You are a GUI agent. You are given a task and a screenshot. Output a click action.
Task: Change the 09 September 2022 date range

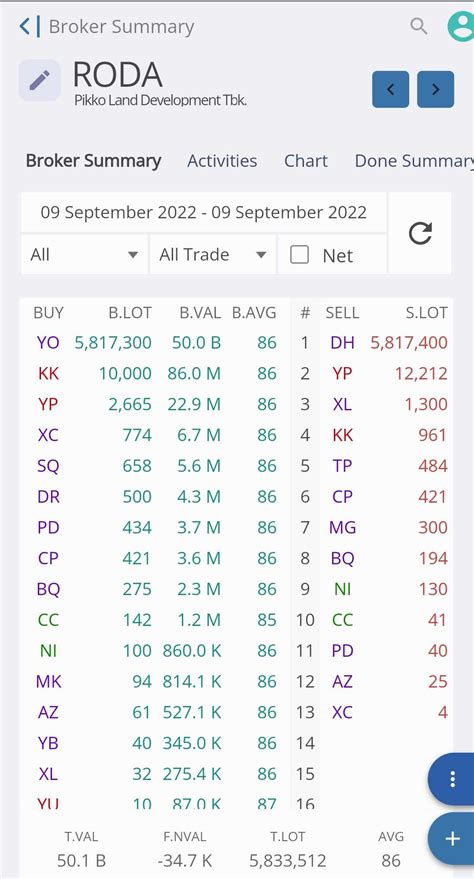(x=203, y=212)
